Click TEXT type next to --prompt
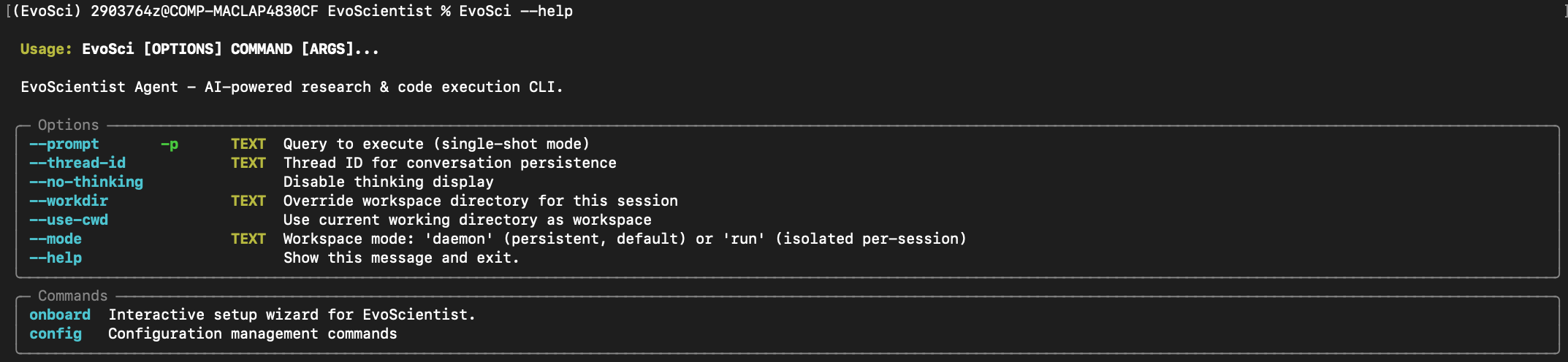This screenshot has height=362, width=1568. tap(248, 145)
